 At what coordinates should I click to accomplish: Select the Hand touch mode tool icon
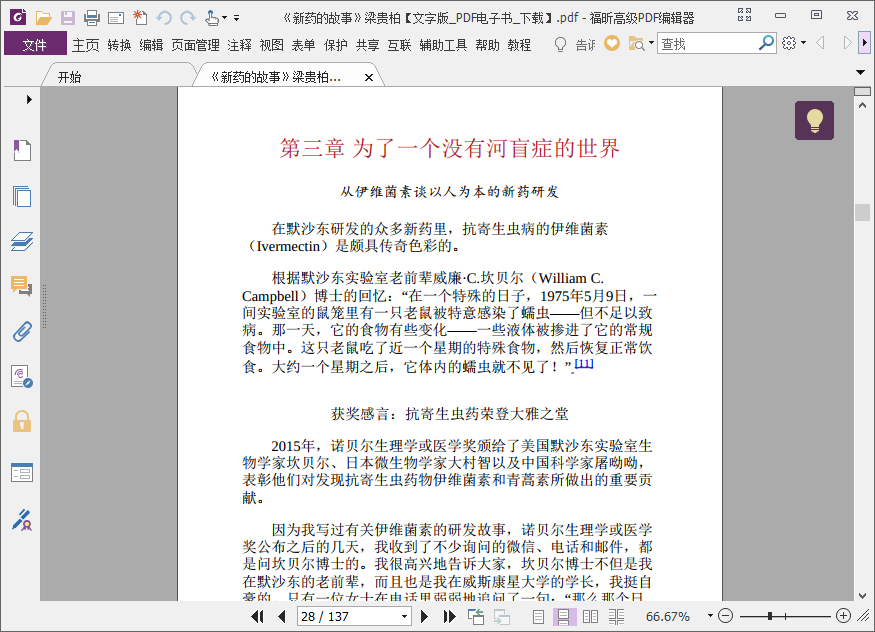211,18
